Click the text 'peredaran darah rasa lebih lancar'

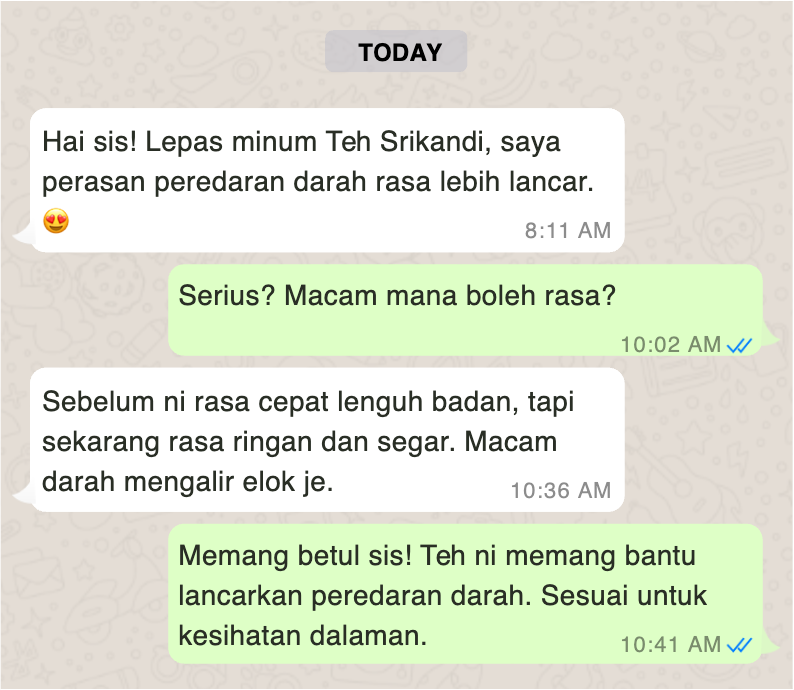pyautogui.click(x=374, y=181)
